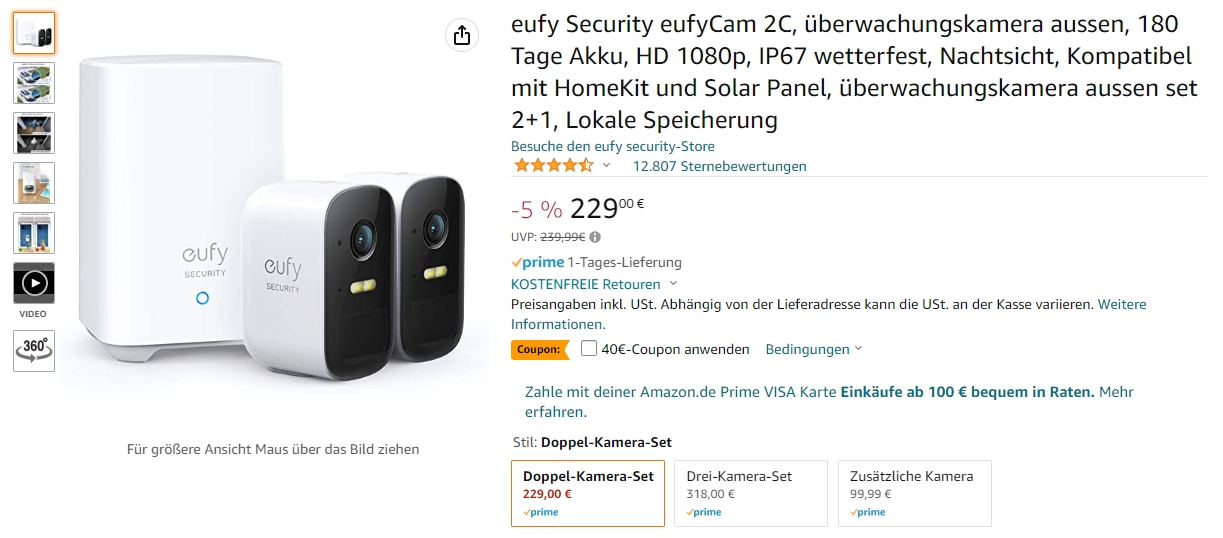Select the Doppel-Kamera-Set style option
Viewport: 1223px width, 538px height.
(x=587, y=493)
